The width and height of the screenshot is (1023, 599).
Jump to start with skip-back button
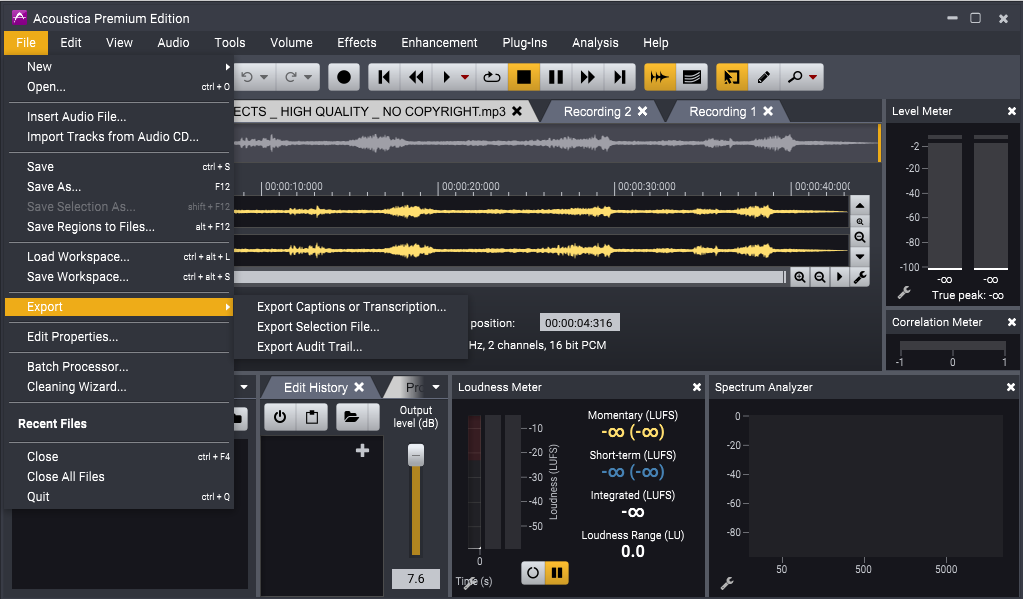click(384, 77)
